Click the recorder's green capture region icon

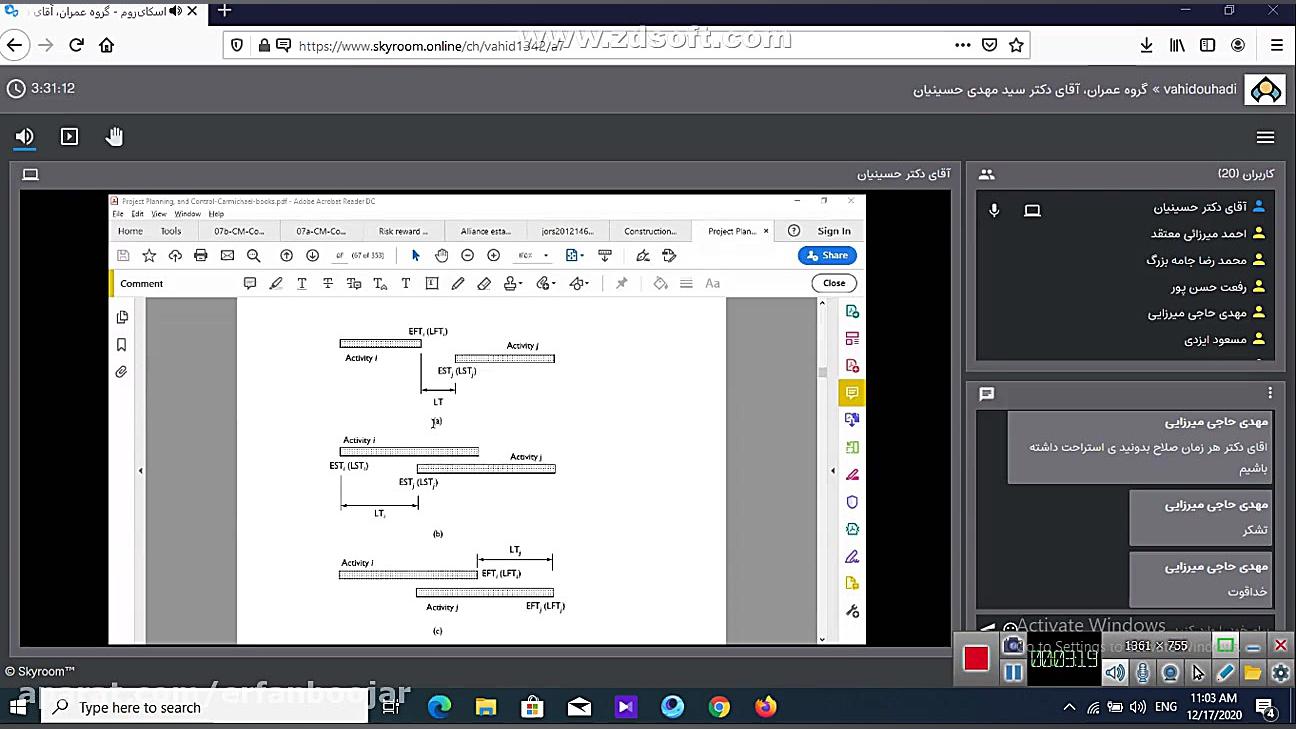1225,646
